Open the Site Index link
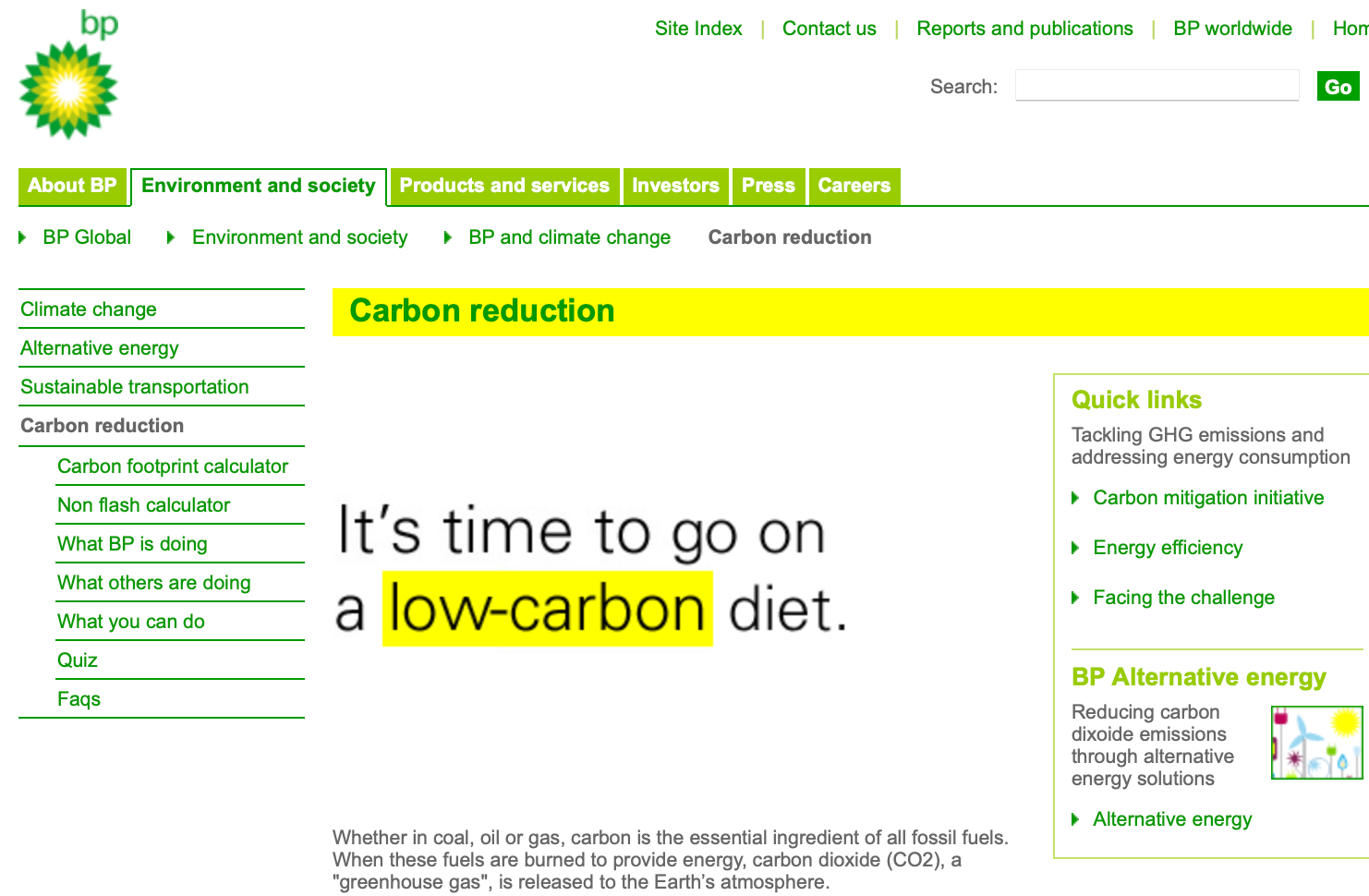Viewport: 1369px width, 896px height. point(698,29)
